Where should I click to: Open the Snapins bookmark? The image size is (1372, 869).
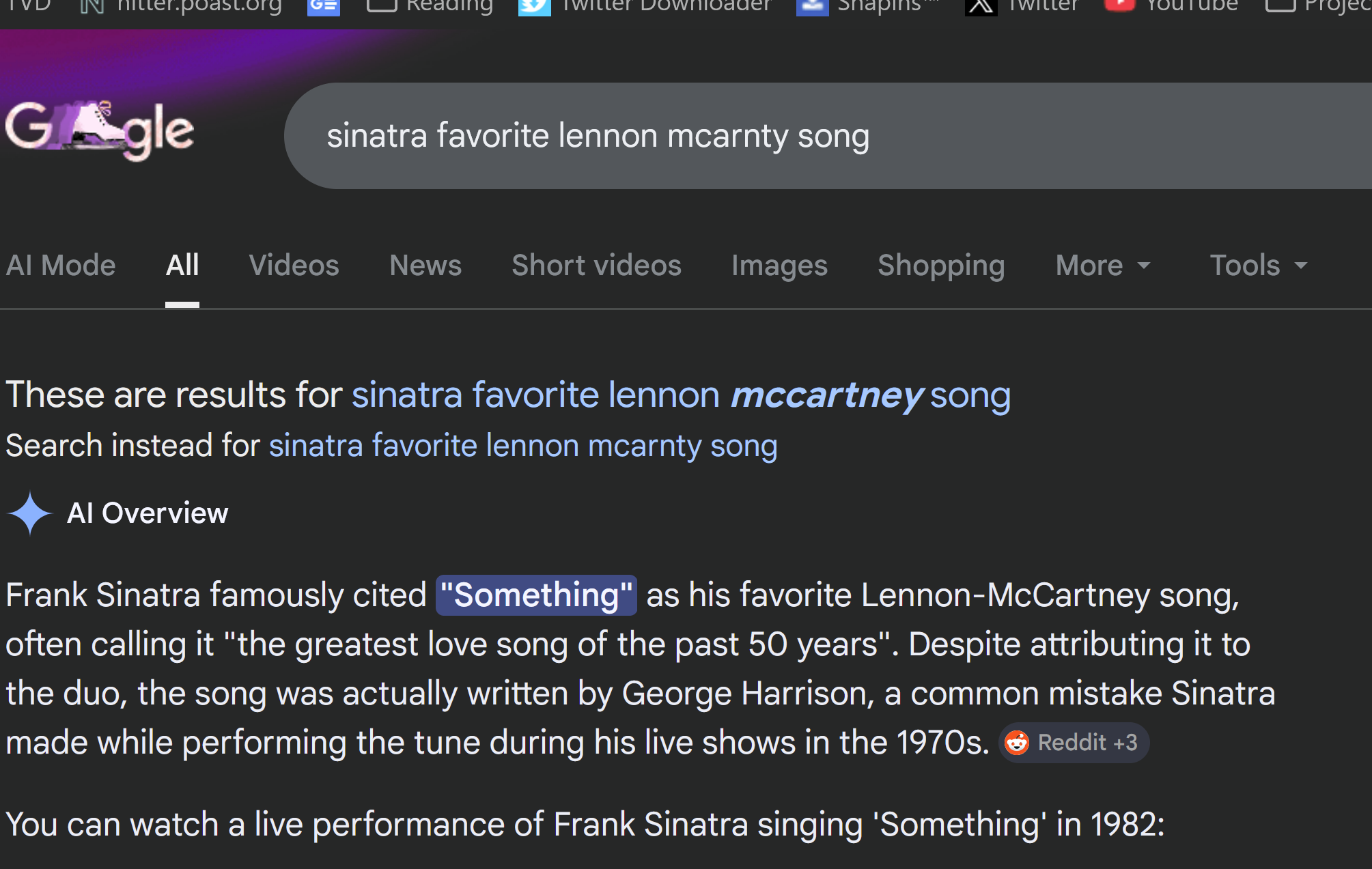pyautogui.click(x=867, y=5)
